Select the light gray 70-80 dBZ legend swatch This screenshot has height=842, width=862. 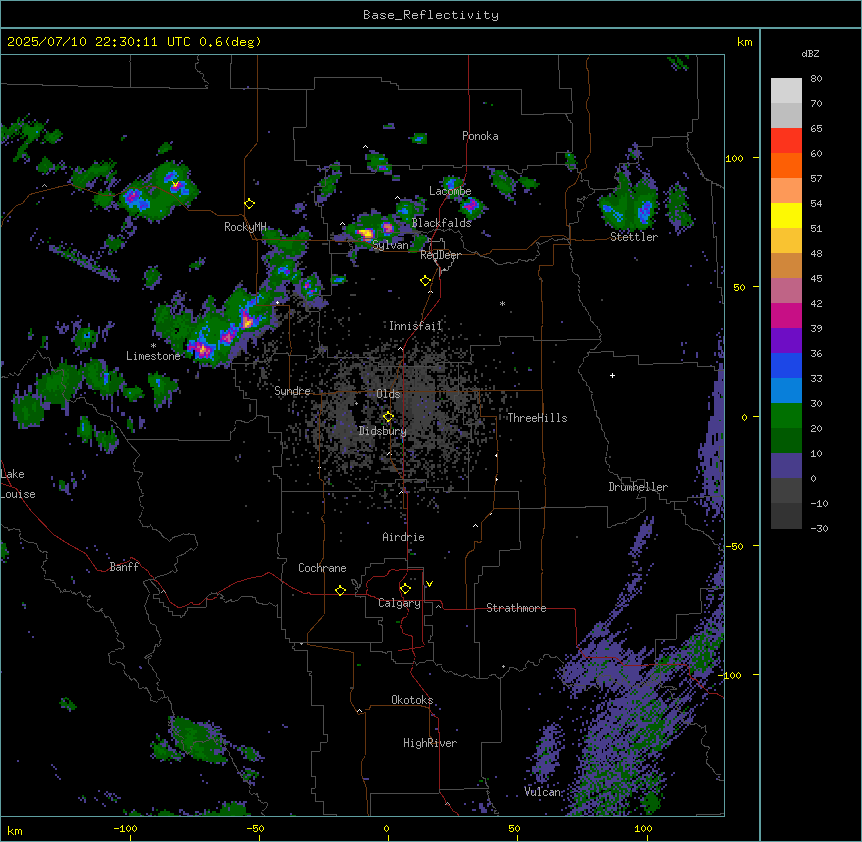click(x=786, y=91)
